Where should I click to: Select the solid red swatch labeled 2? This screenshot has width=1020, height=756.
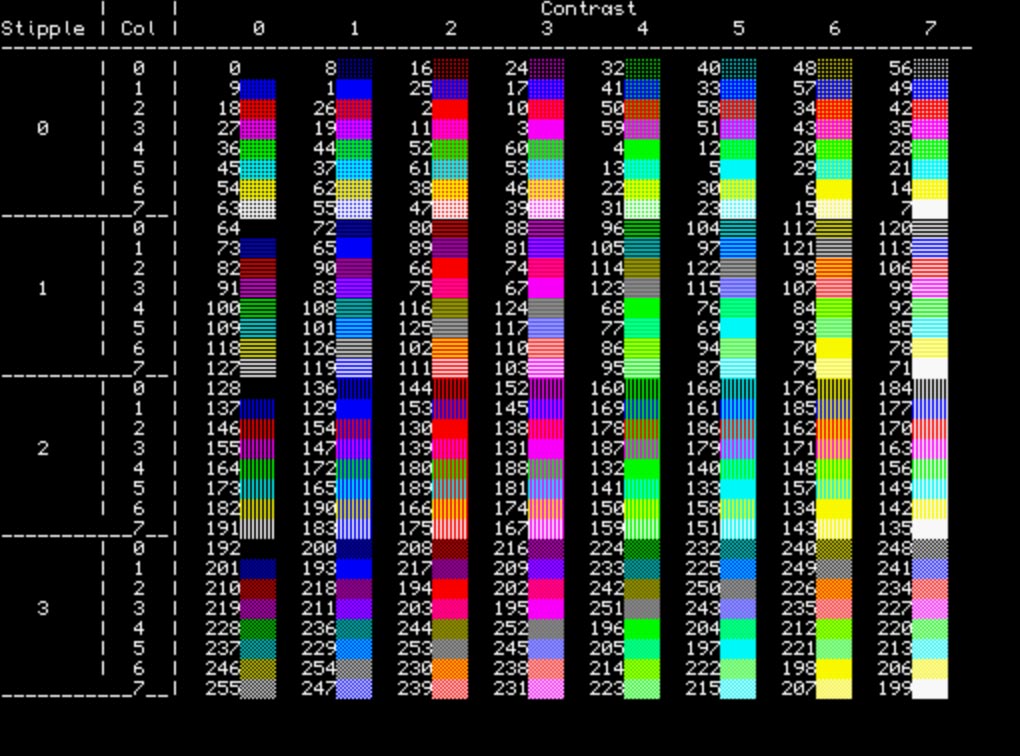450,109
